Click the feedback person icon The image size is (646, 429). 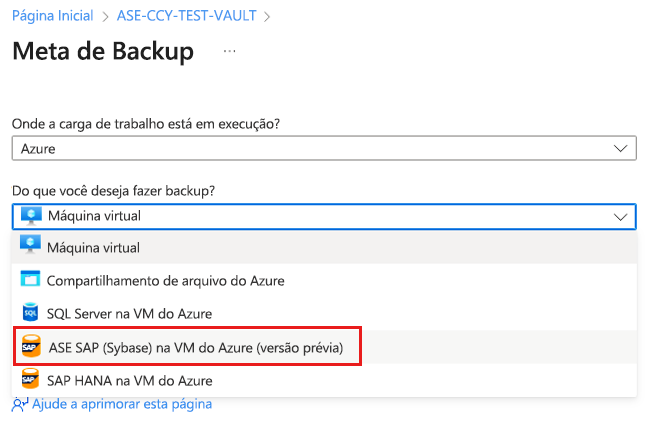coord(20,404)
